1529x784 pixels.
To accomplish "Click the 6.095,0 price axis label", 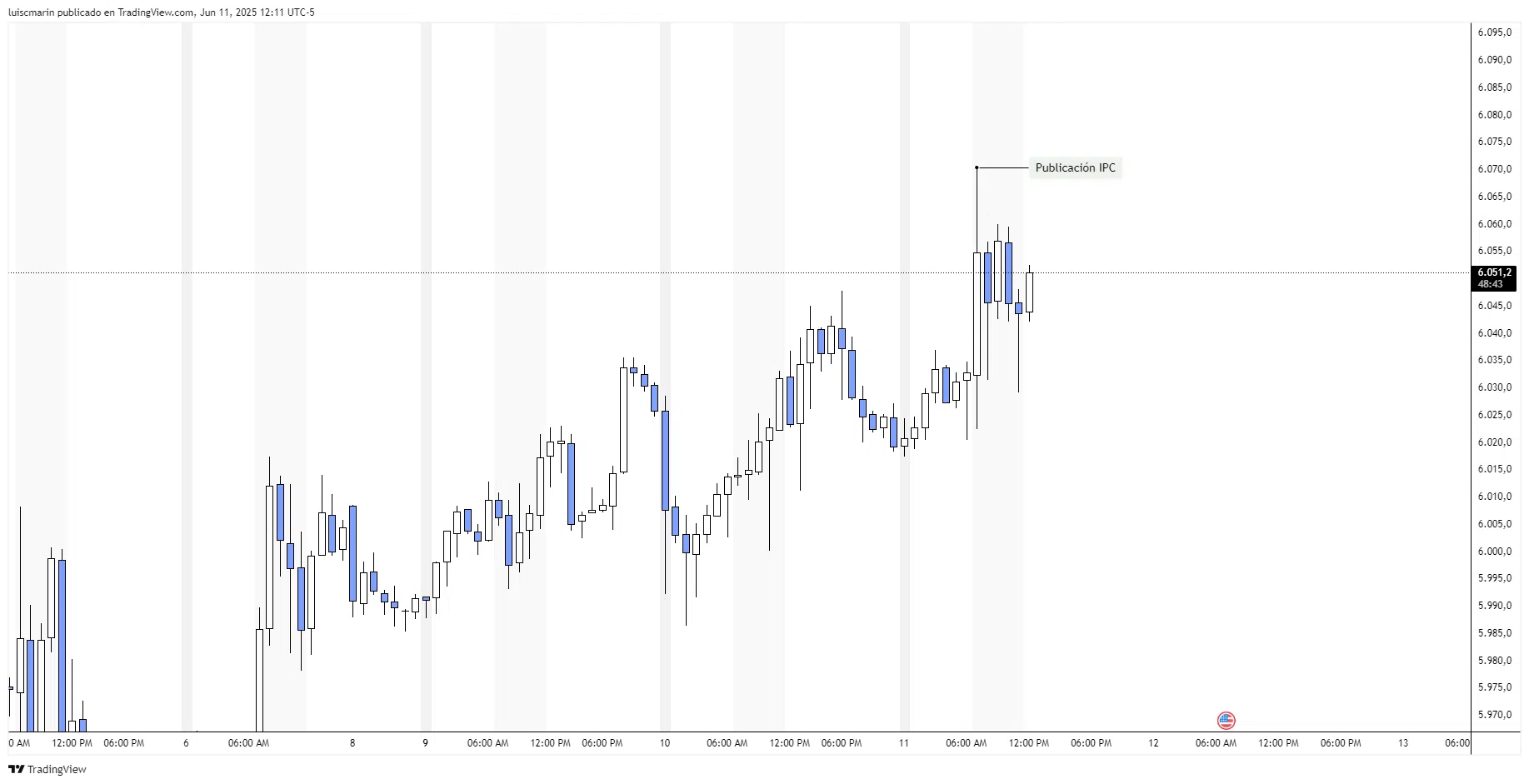I will pos(1494,32).
